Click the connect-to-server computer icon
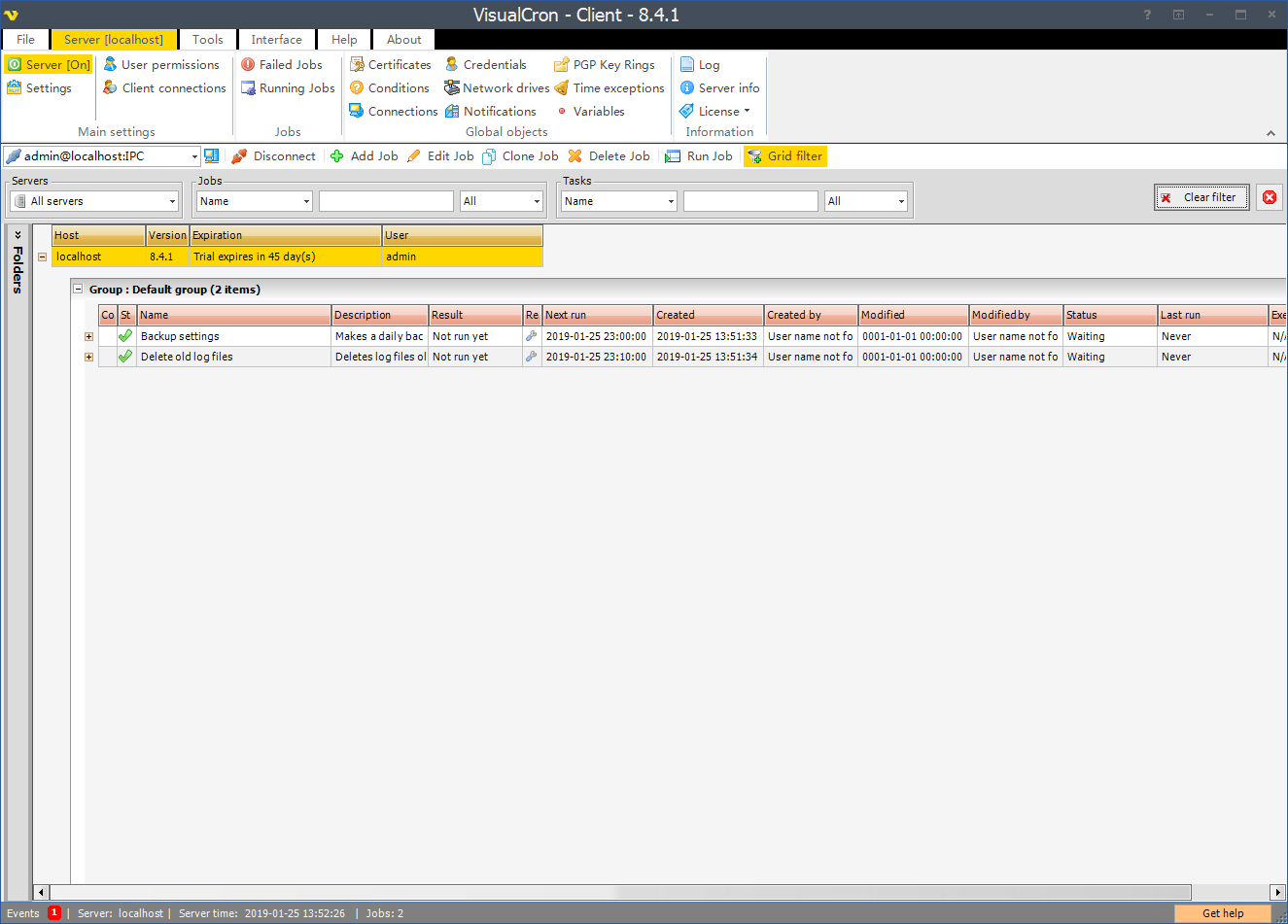Viewport: 1288px width, 924px height. click(x=211, y=155)
